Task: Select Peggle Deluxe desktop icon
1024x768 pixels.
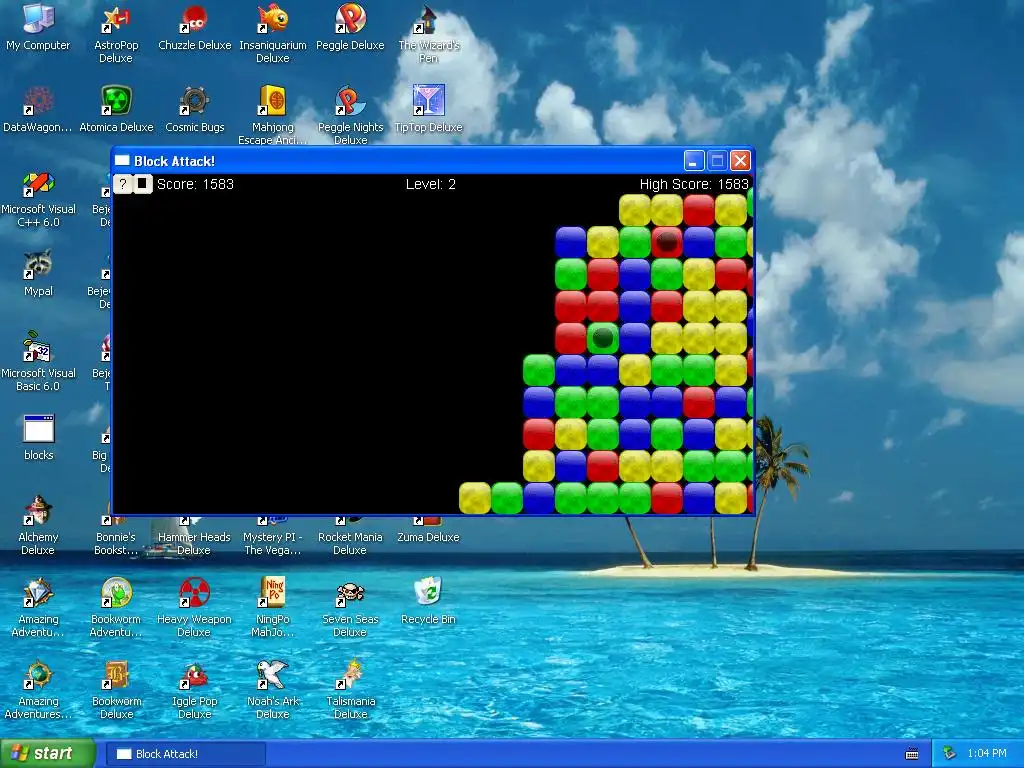Action: [350, 27]
